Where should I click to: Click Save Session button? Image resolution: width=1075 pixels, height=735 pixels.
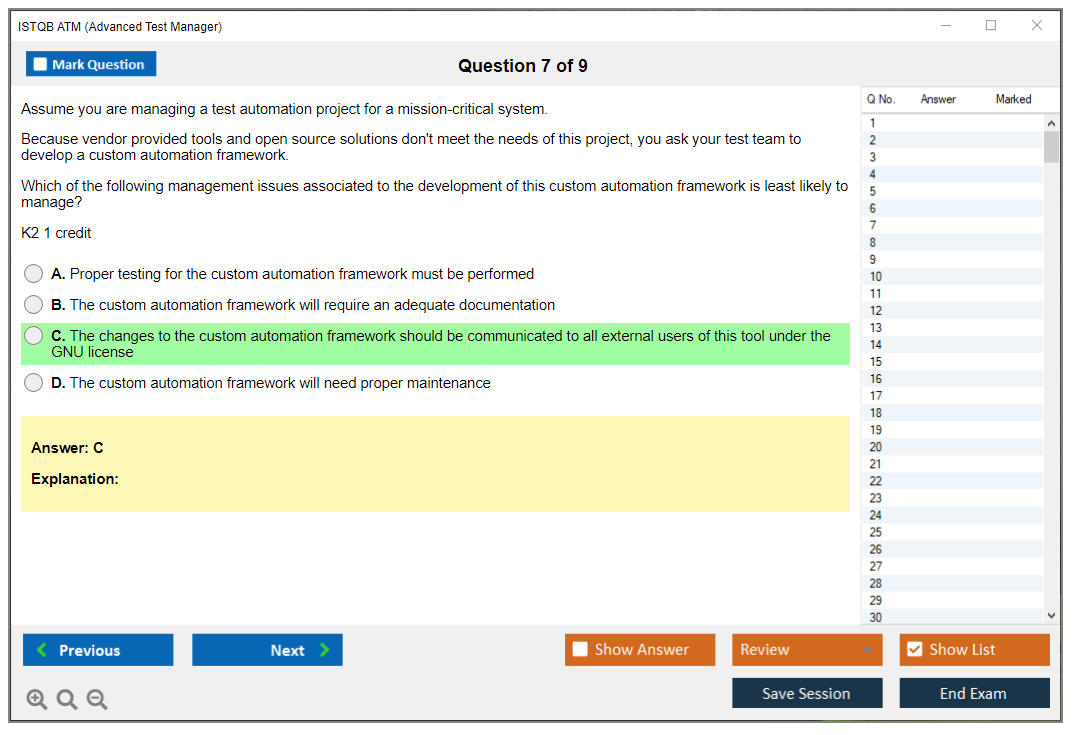click(x=807, y=693)
